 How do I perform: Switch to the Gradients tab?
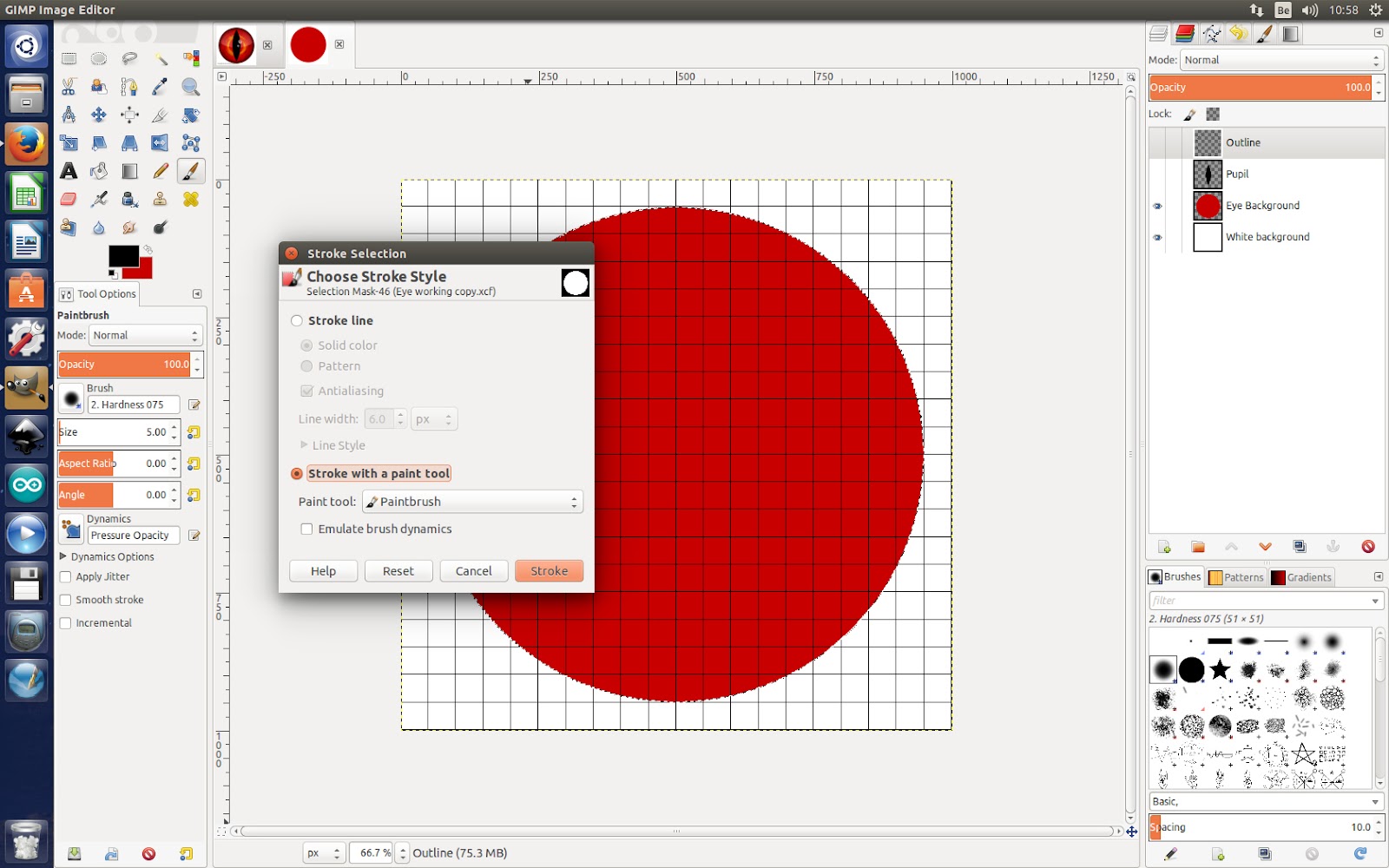tap(1301, 576)
